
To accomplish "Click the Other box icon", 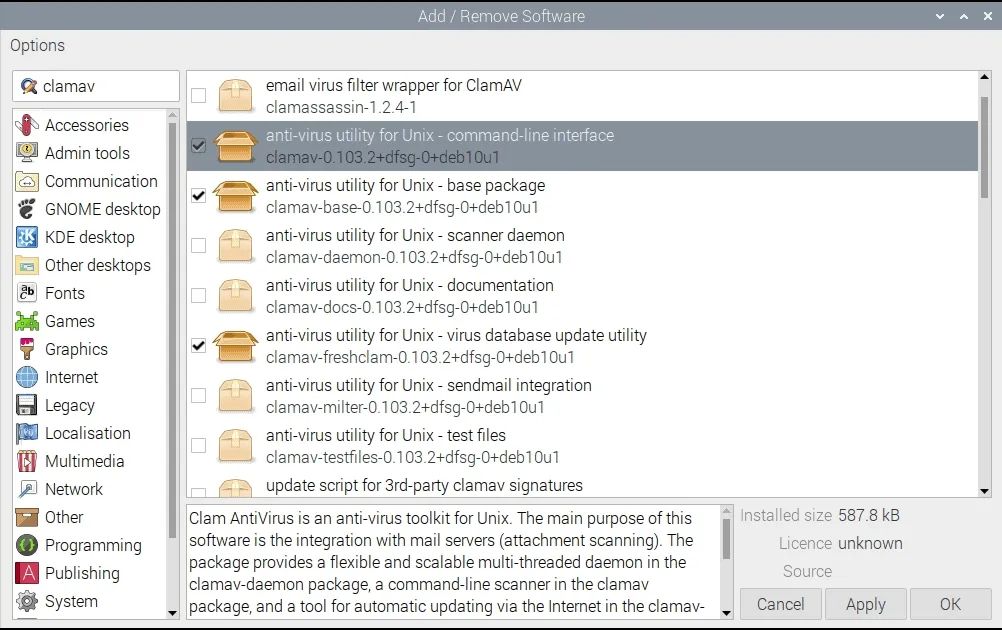I will (27, 517).
